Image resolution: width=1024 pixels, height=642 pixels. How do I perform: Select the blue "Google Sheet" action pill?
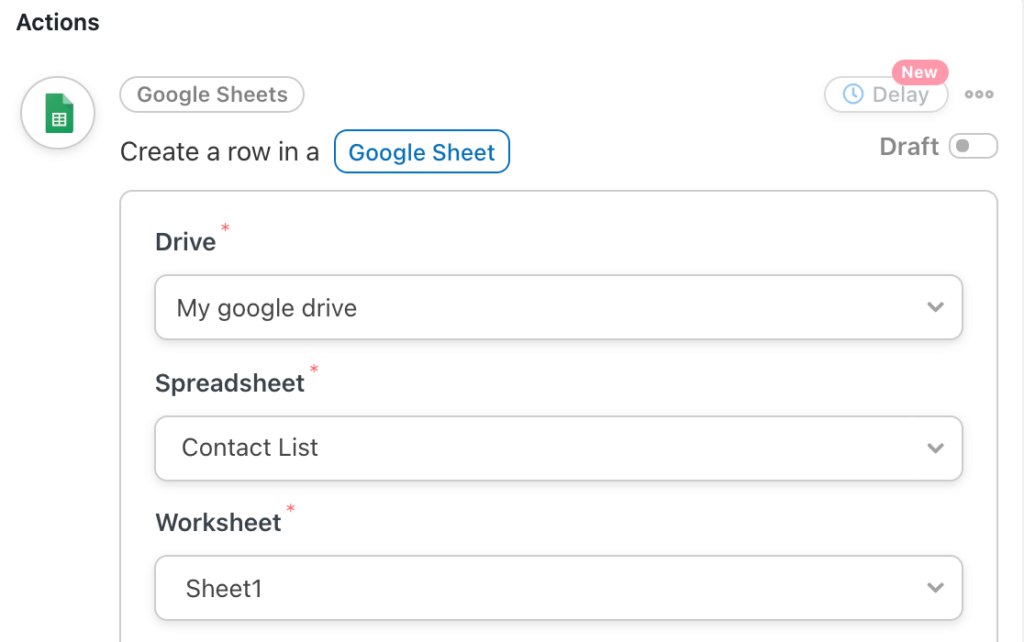tap(422, 152)
